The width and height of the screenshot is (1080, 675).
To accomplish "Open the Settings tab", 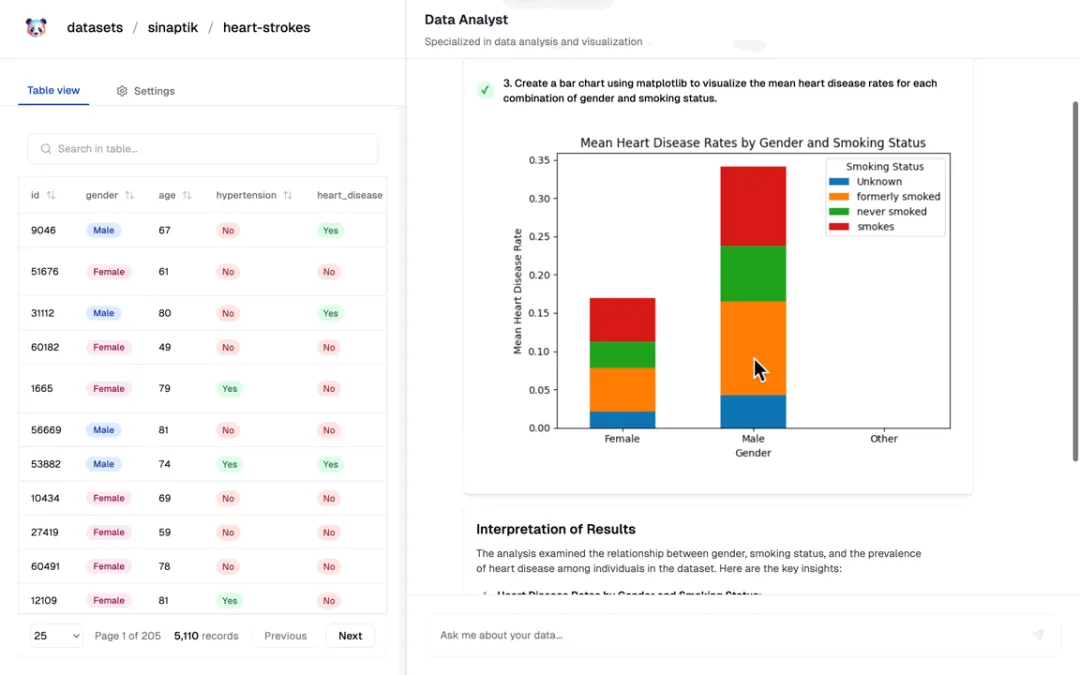I will pos(145,91).
